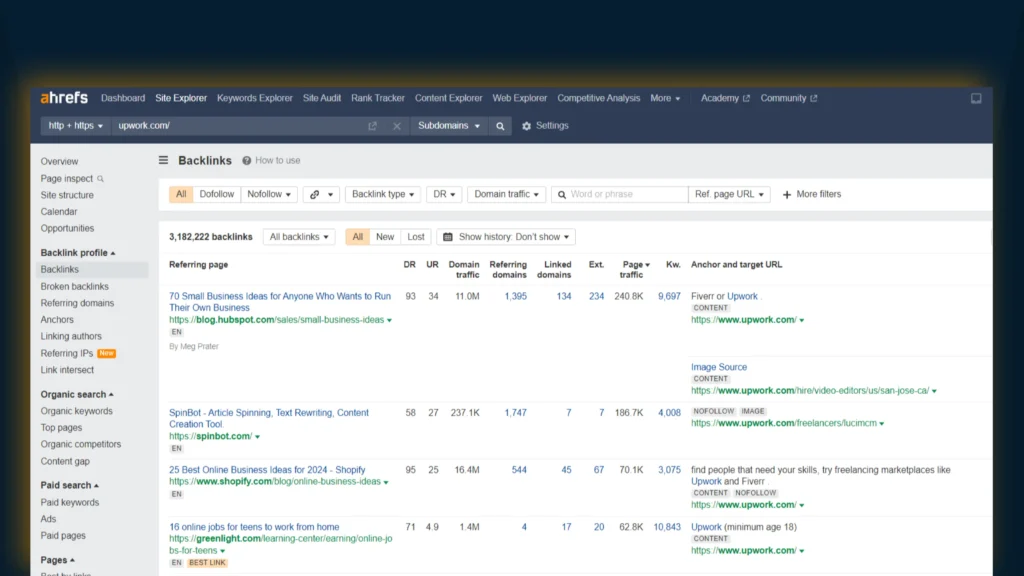Open Settings via the gear icon
Viewport: 1024px width, 576px height.
(x=527, y=126)
